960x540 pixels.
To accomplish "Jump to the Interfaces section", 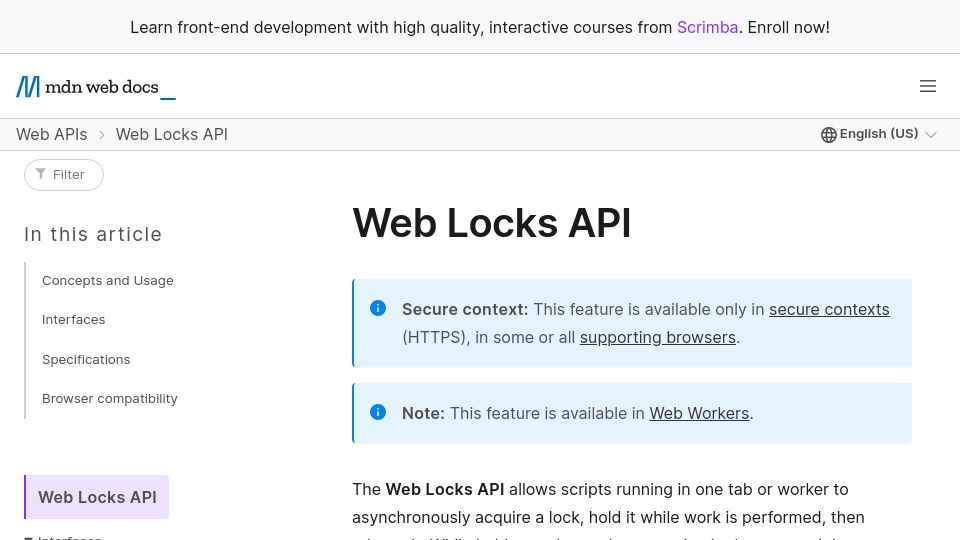I will 73,320.
